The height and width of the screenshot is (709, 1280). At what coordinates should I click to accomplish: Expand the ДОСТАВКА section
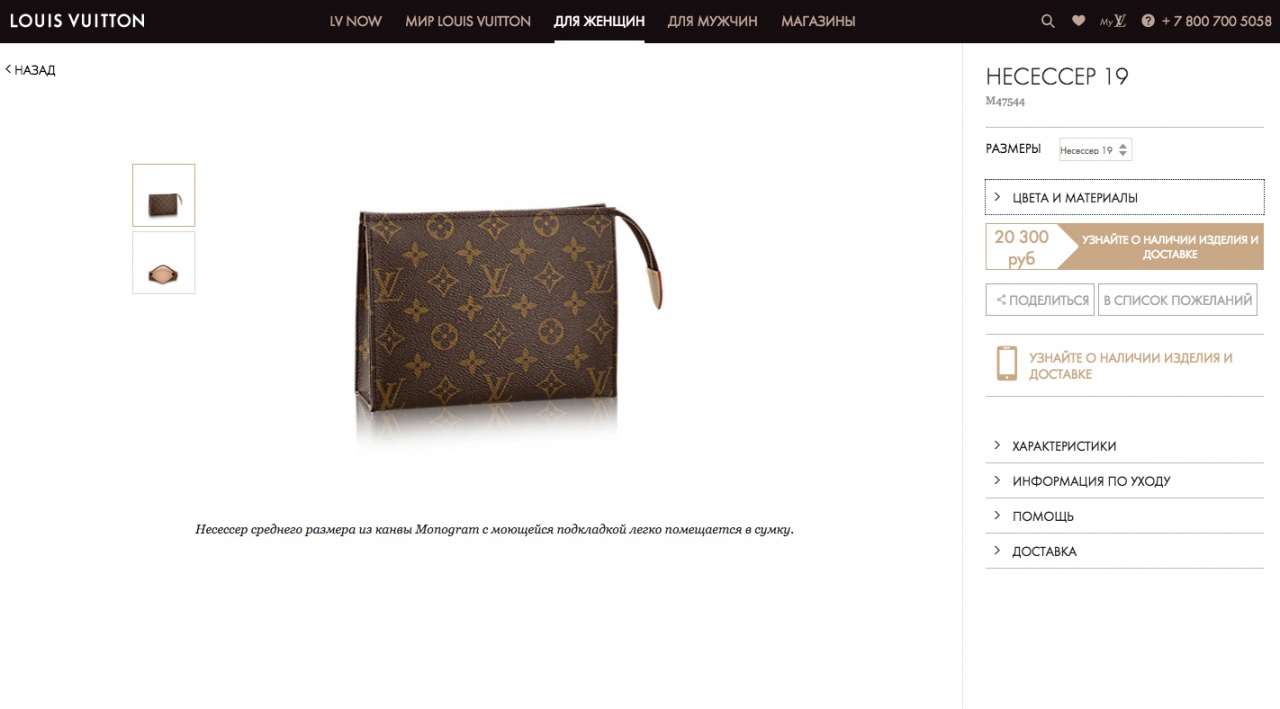tap(1125, 551)
